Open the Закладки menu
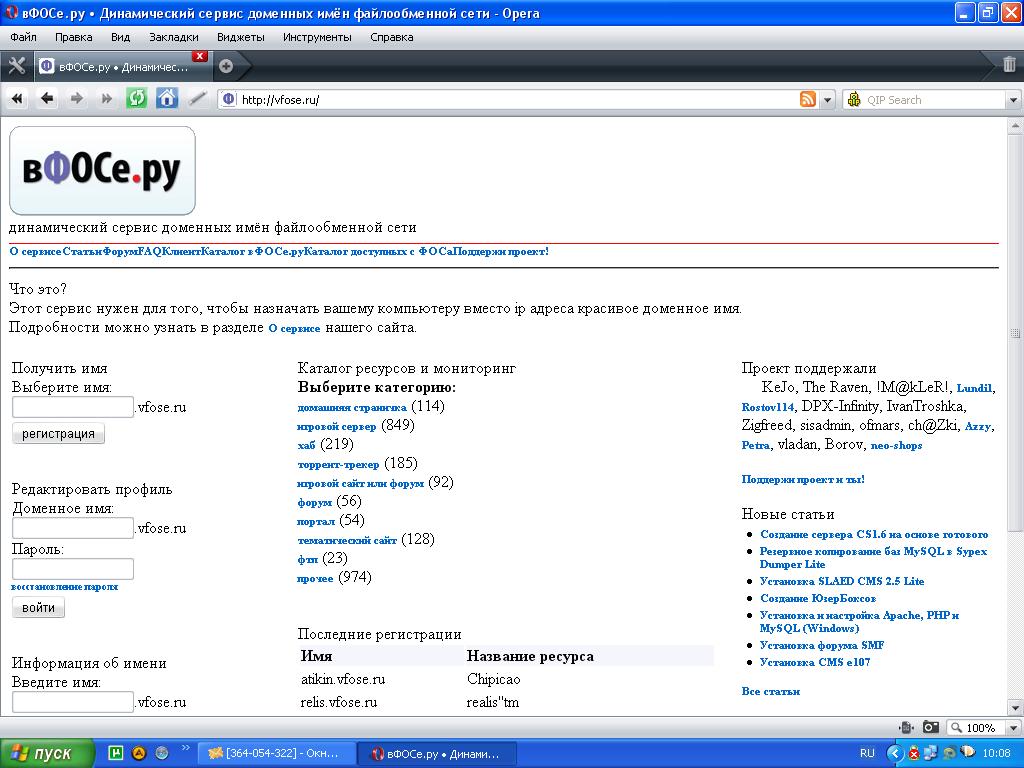Image resolution: width=1024 pixels, height=768 pixels. click(x=174, y=37)
